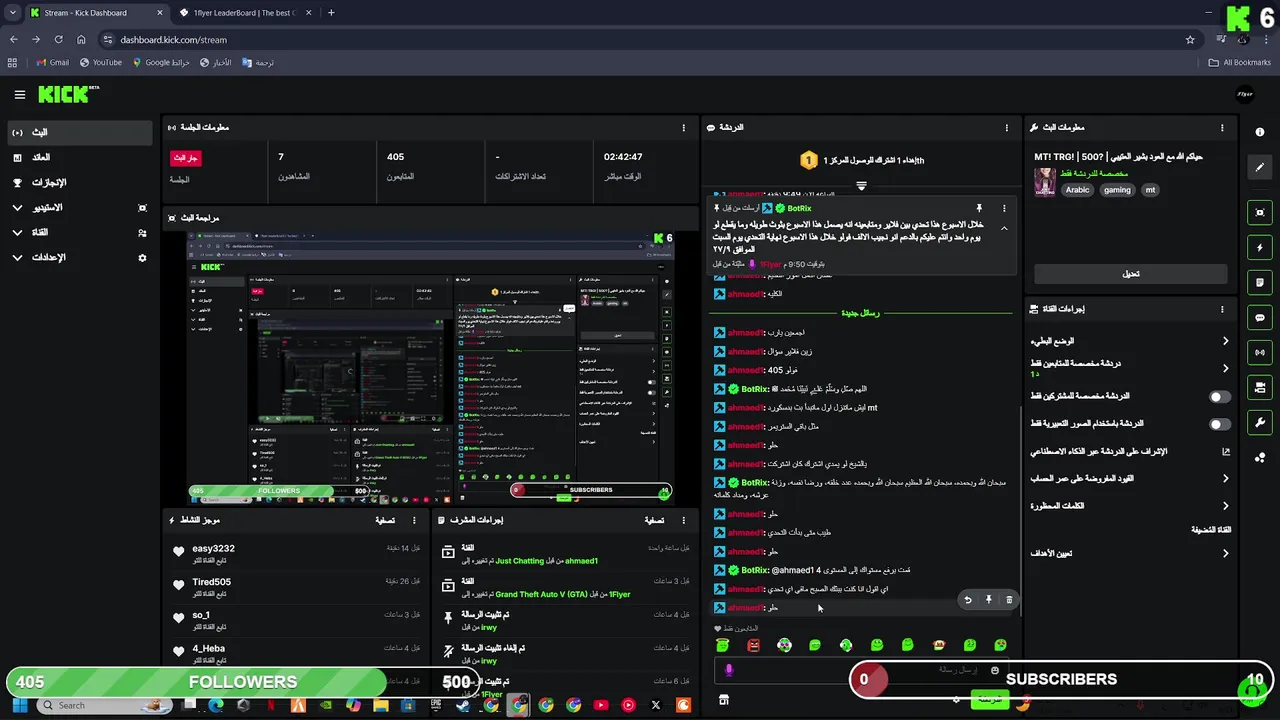The height and width of the screenshot is (720, 1280).
Task: Select the red angry emote in emote row
Action: (753, 645)
